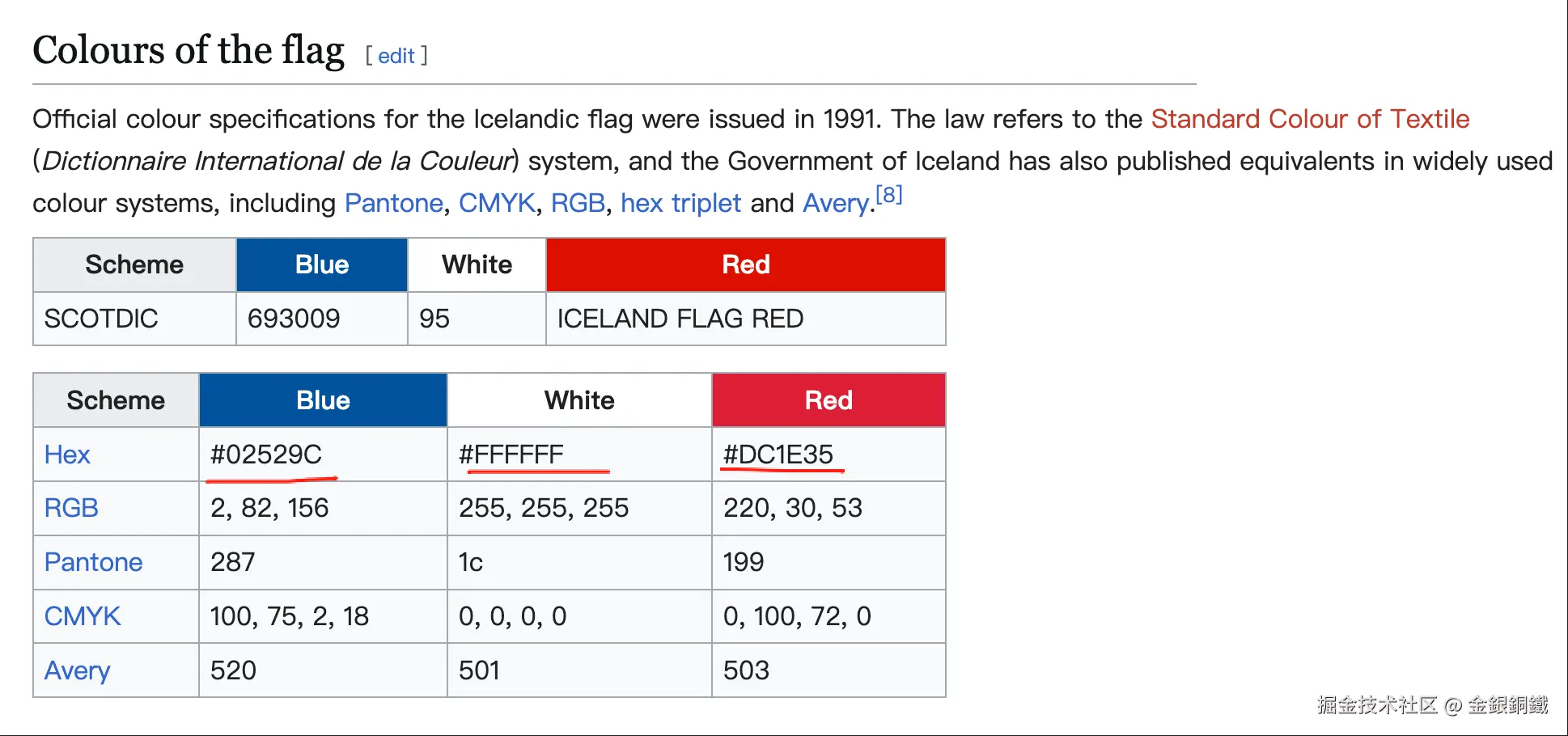Click the ICELAND FLAG RED cell

(746, 319)
